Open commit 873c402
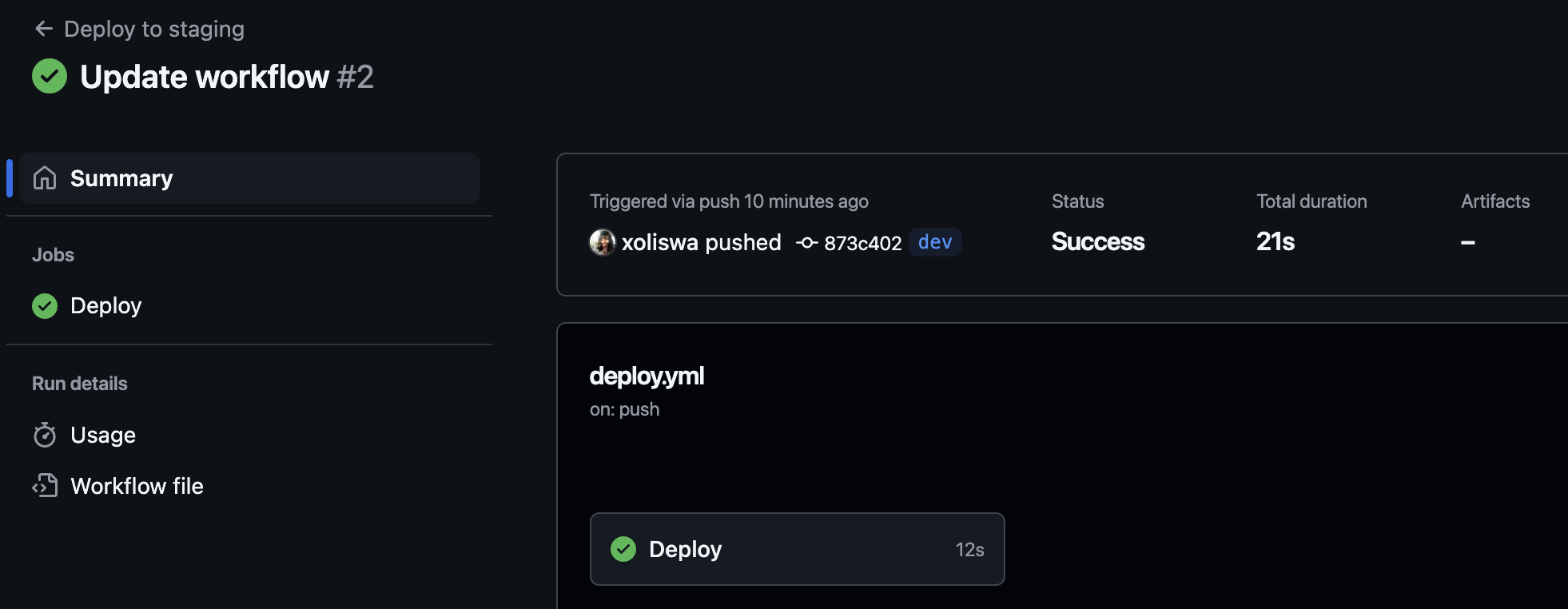This screenshot has height=609, width=1568. point(862,243)
